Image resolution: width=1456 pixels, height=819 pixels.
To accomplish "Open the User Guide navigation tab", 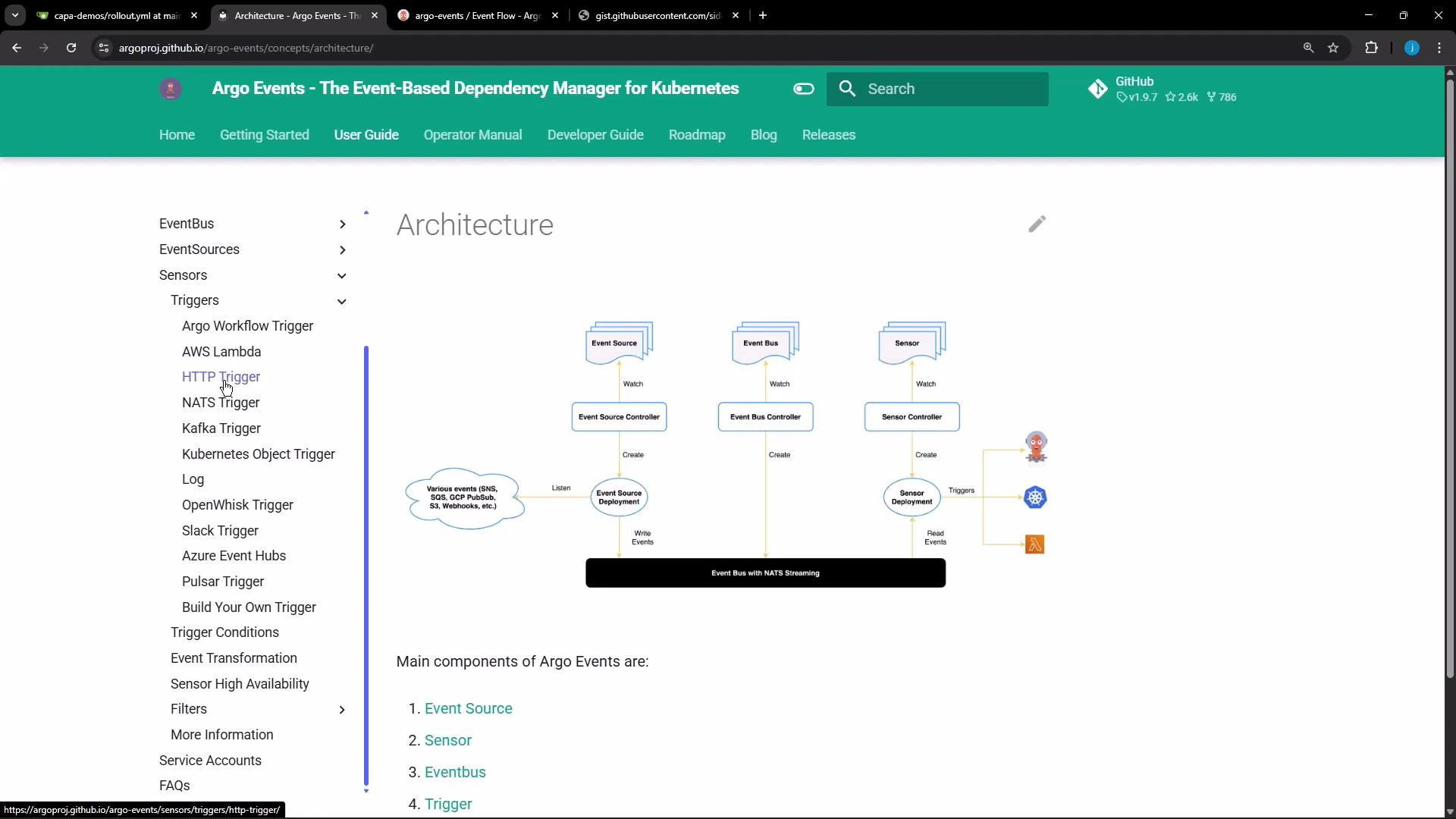I will click(x=366, y=135).
